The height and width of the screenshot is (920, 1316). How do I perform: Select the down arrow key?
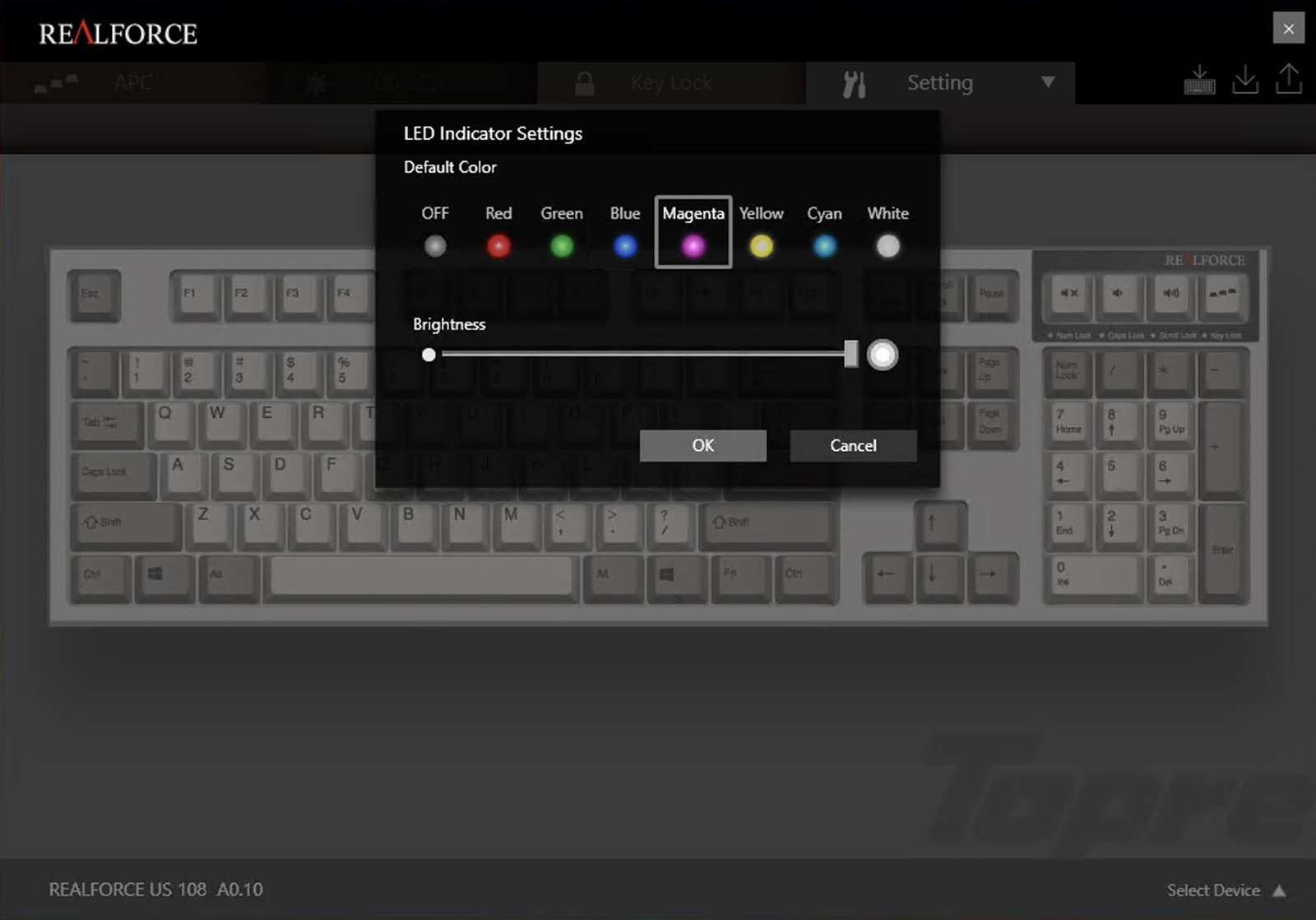pos(940,578)
